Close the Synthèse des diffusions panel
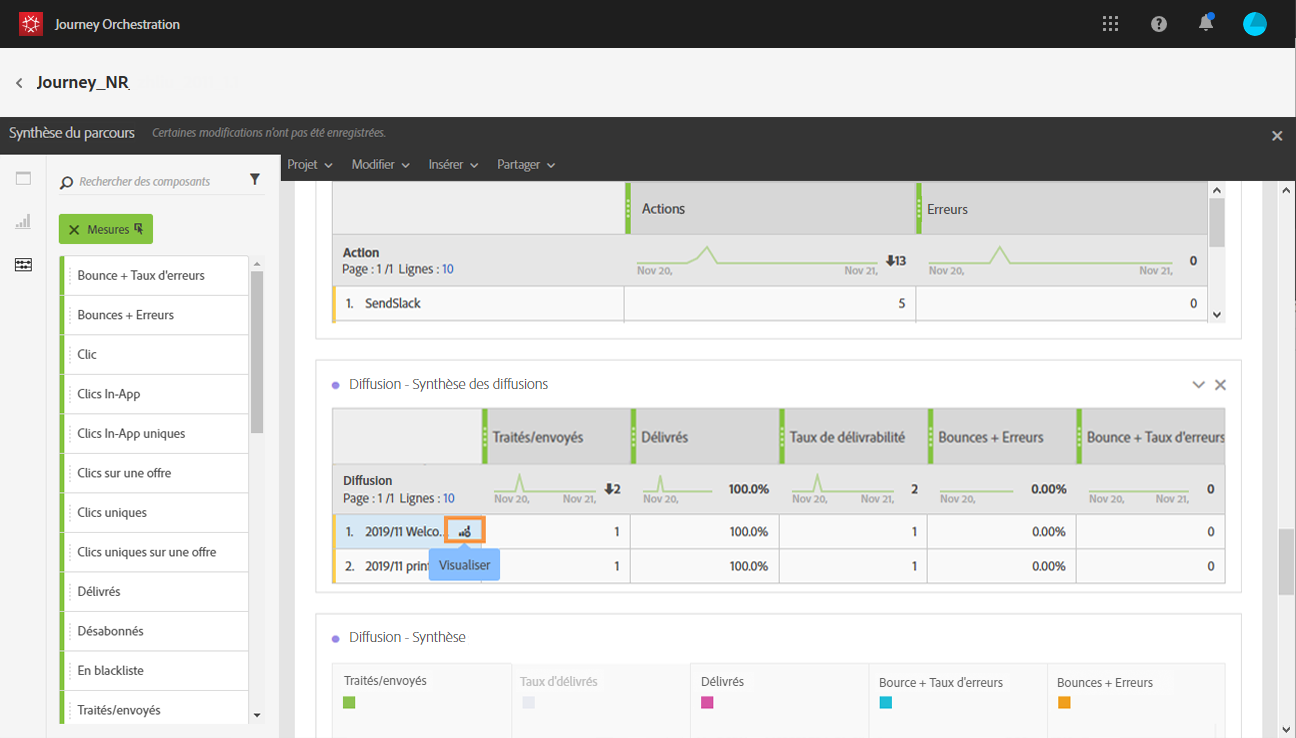This screenshot has height=738, width=1296. click(1220, 385)
